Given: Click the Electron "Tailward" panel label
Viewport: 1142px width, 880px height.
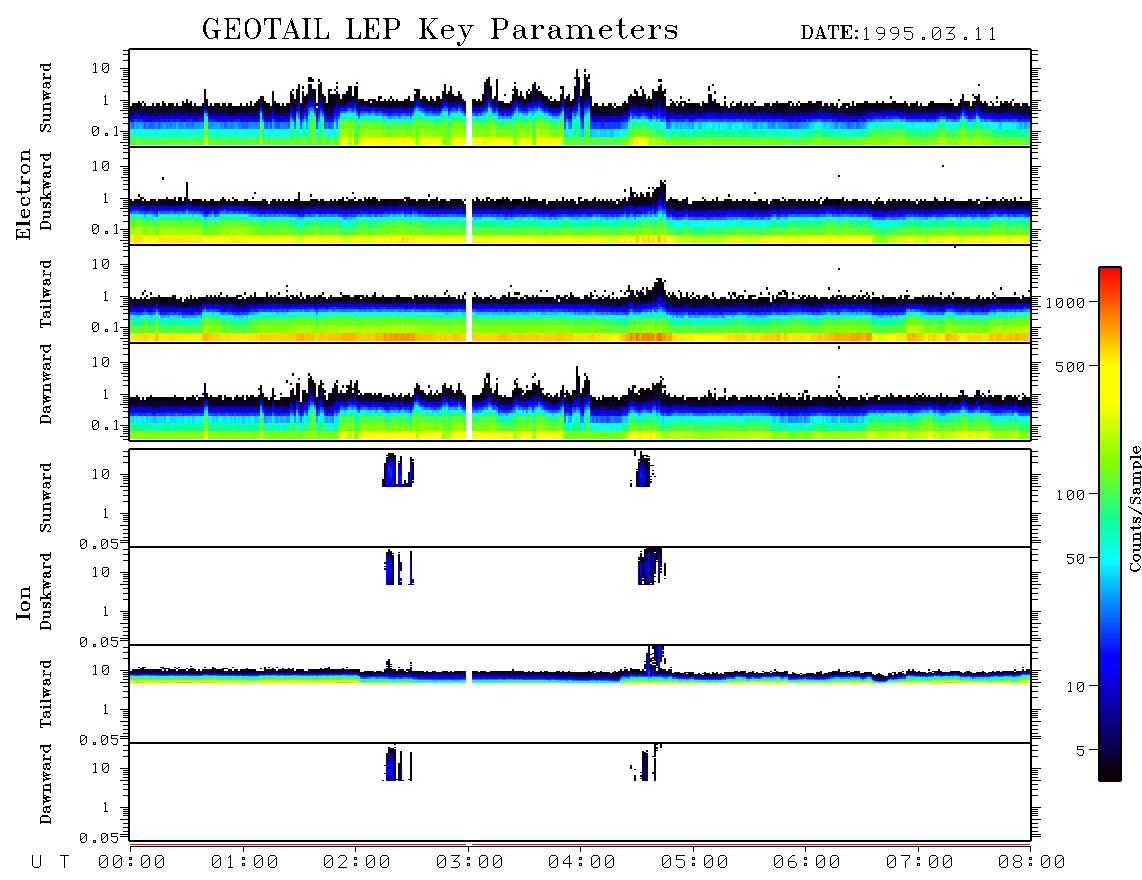Looking at the screenshot, I should (x=46, y=293).
